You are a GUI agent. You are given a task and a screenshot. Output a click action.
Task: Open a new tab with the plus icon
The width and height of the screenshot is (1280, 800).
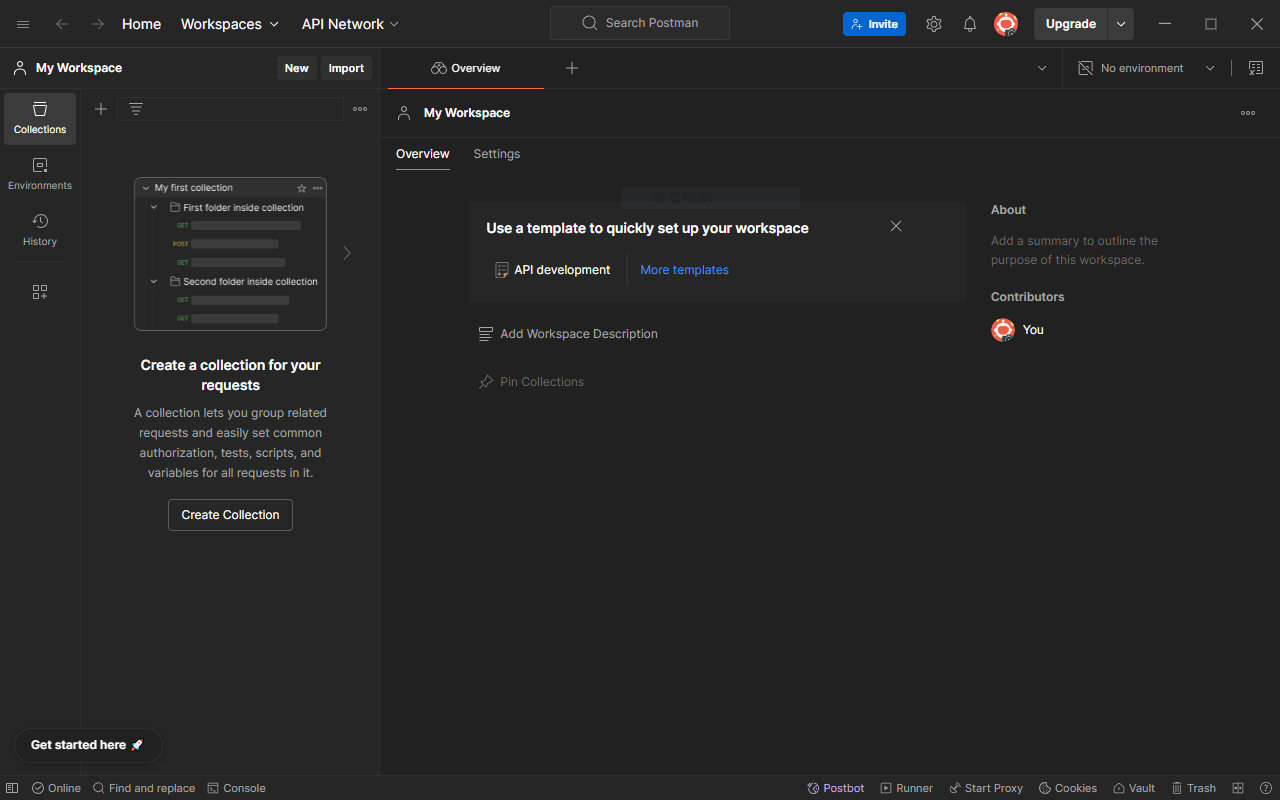(x=572, y=68)
